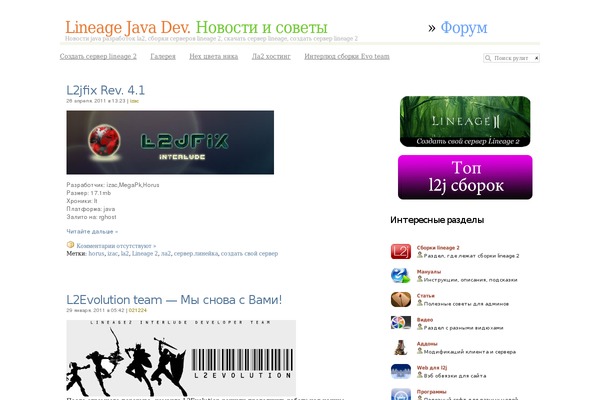The image size is (600, 400).
Task: Select the la2 tag
Action: pos(125,253)
